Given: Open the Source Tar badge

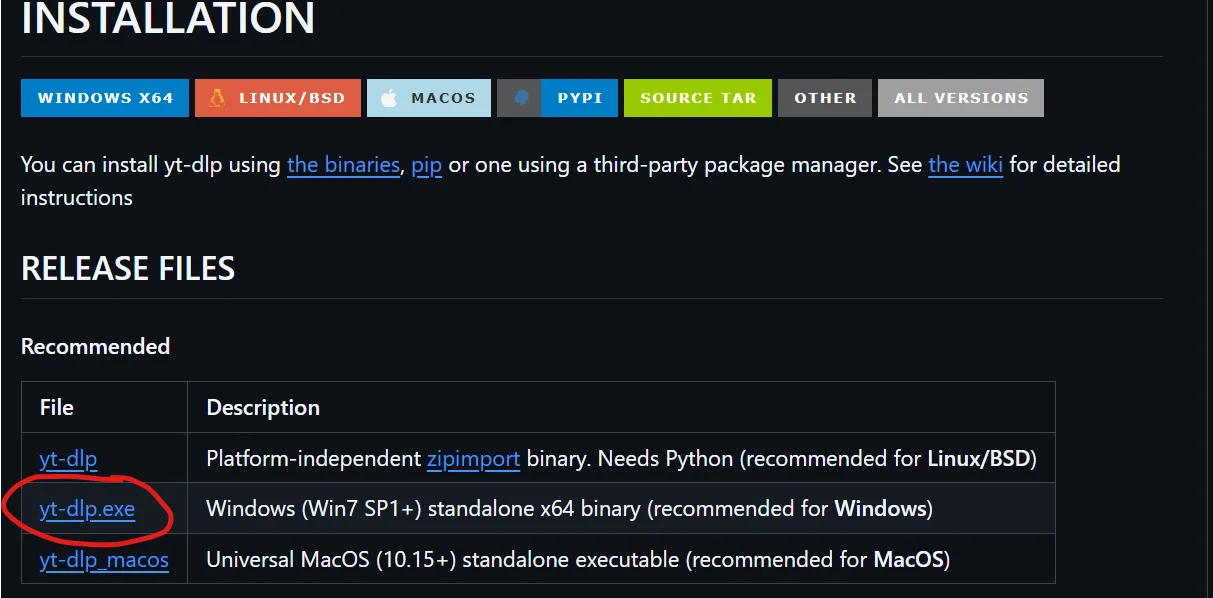Looking at the screenshot, I should coord(698,98).
